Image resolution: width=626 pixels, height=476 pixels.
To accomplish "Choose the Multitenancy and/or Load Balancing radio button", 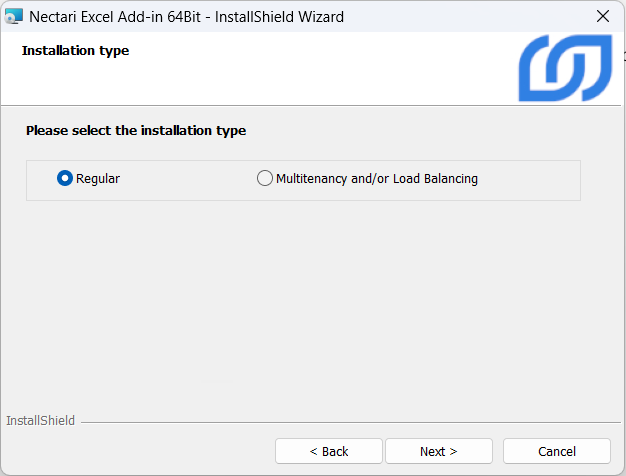I will point(265,179).
